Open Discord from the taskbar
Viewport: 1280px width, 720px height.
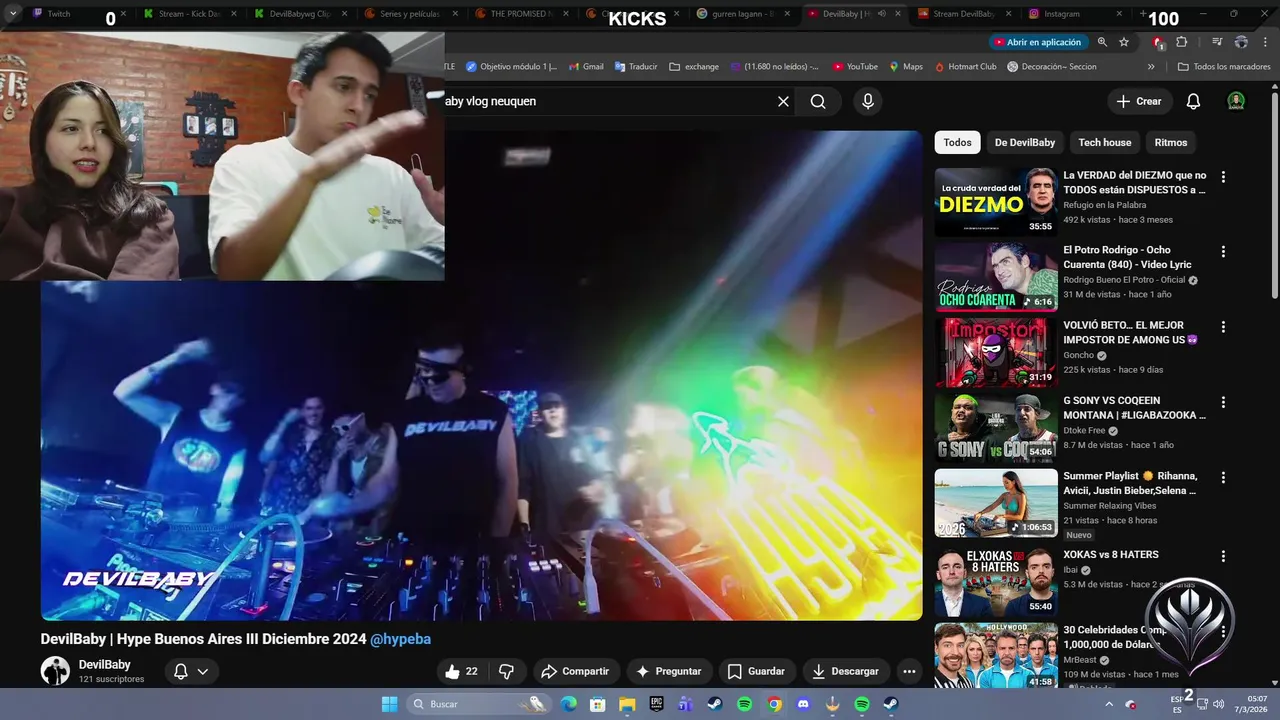(803, 704)
